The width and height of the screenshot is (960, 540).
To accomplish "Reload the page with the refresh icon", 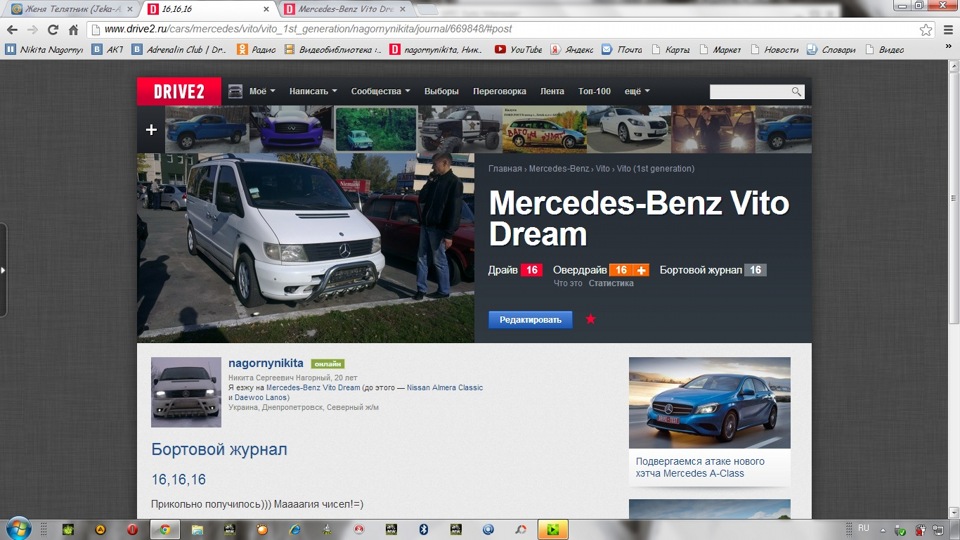I will [53, 29].
